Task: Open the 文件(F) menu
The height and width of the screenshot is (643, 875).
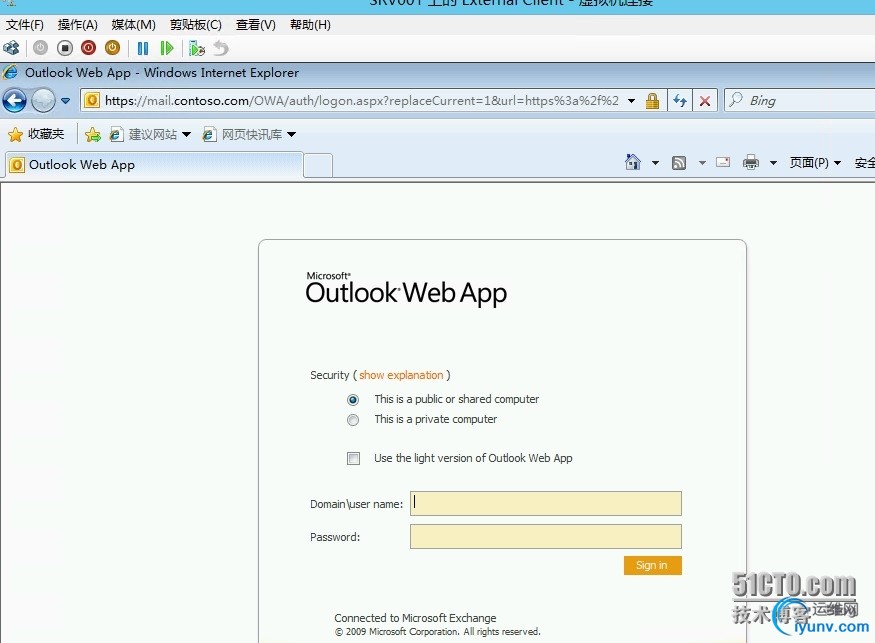Action: [x=25, y=25]
